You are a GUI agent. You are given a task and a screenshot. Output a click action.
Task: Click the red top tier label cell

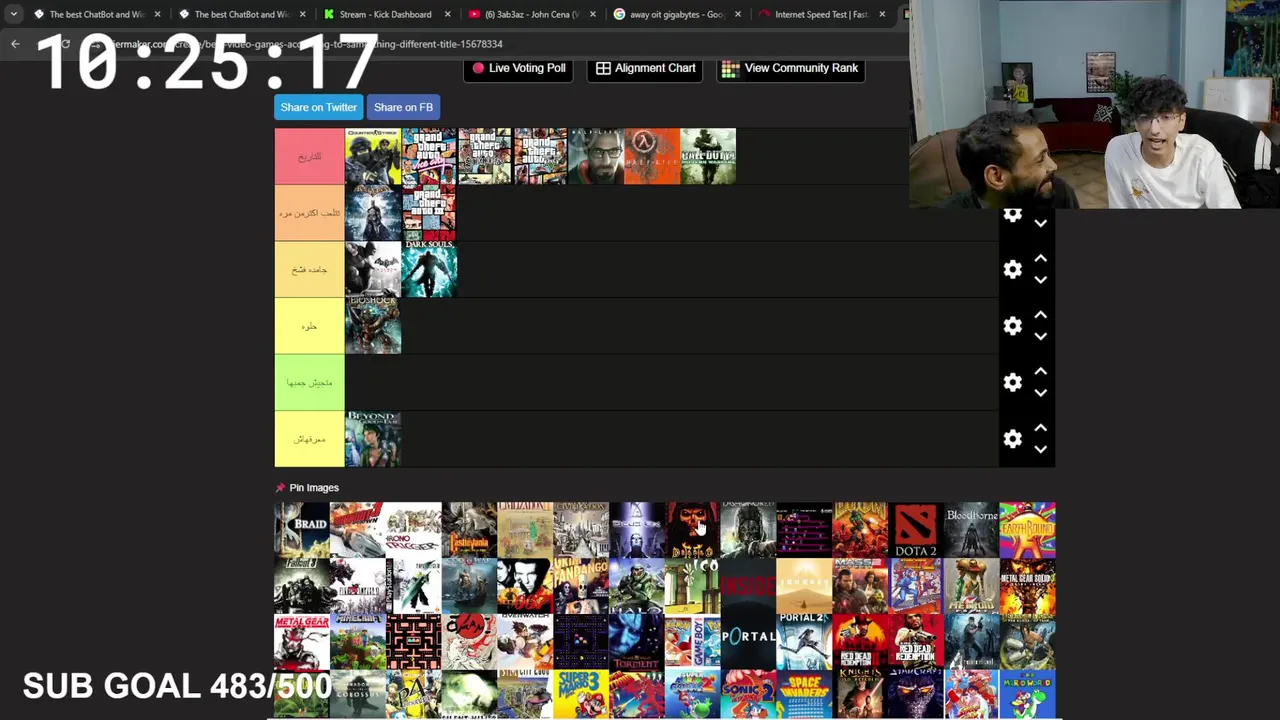point(309,156)
